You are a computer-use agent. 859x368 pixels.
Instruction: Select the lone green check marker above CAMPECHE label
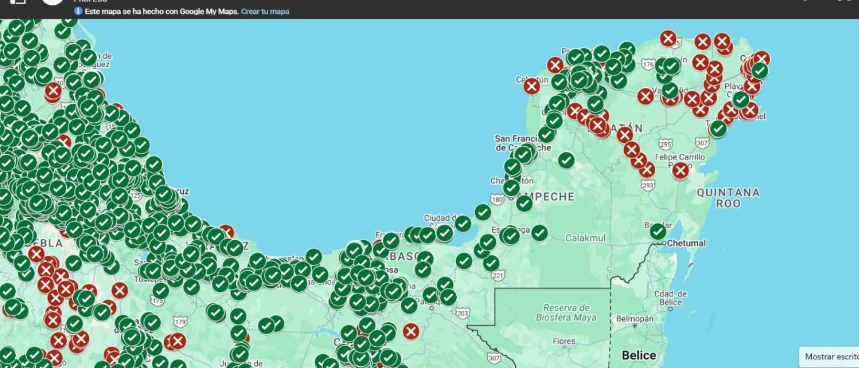[x=566, y=160]
